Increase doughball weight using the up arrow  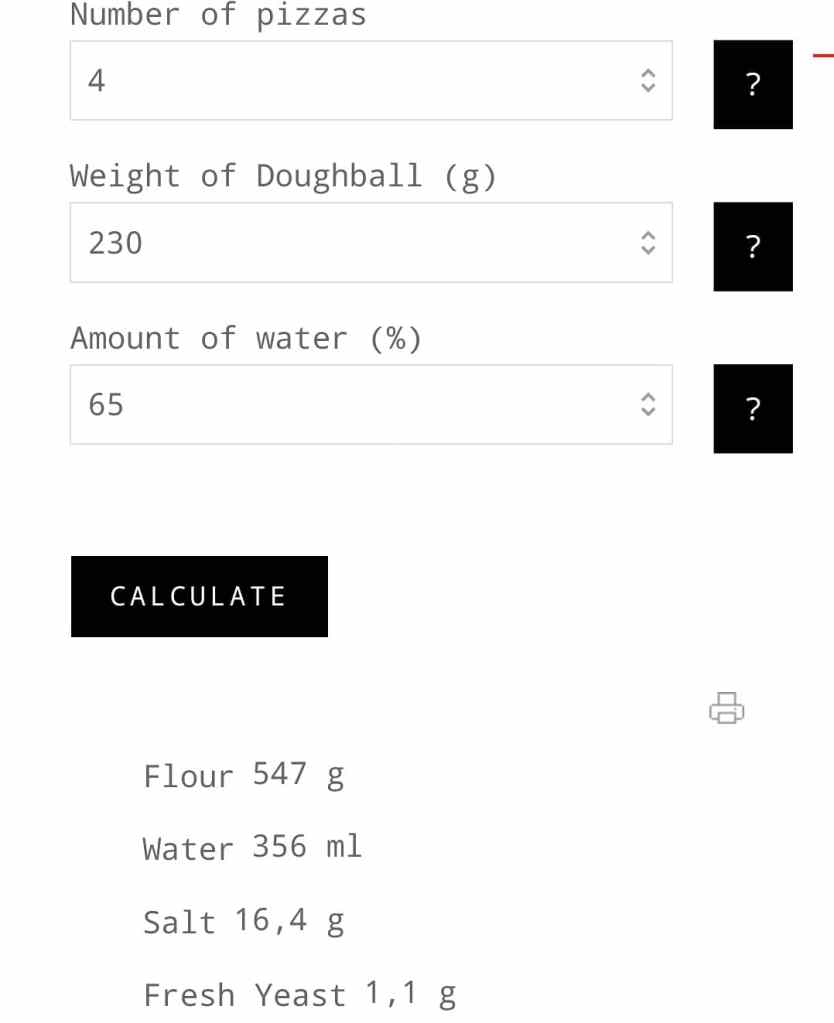(648, 236)
